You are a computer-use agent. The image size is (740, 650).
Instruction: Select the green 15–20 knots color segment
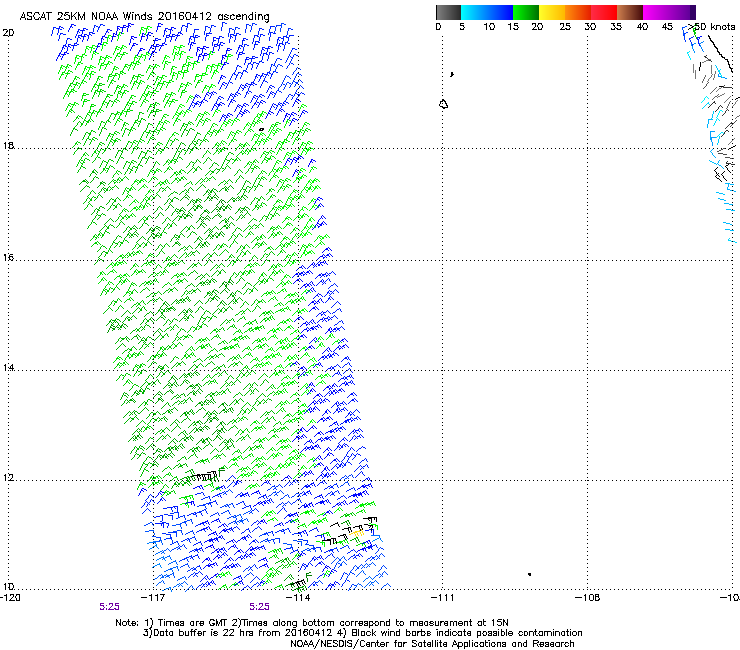click(526, 12)
